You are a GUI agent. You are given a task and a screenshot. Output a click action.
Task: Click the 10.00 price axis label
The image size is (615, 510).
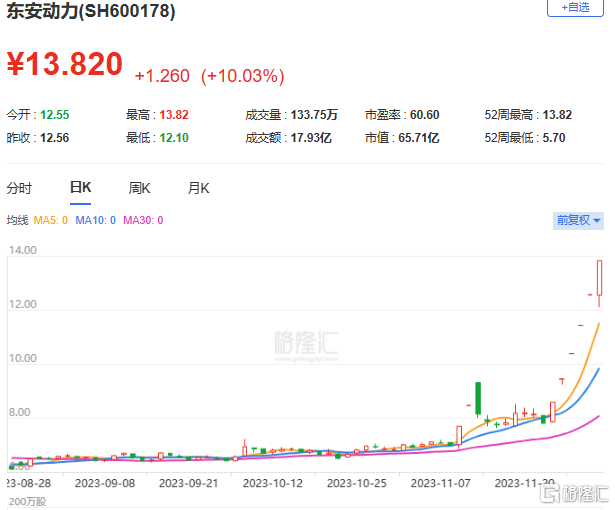tap(23, 358)
